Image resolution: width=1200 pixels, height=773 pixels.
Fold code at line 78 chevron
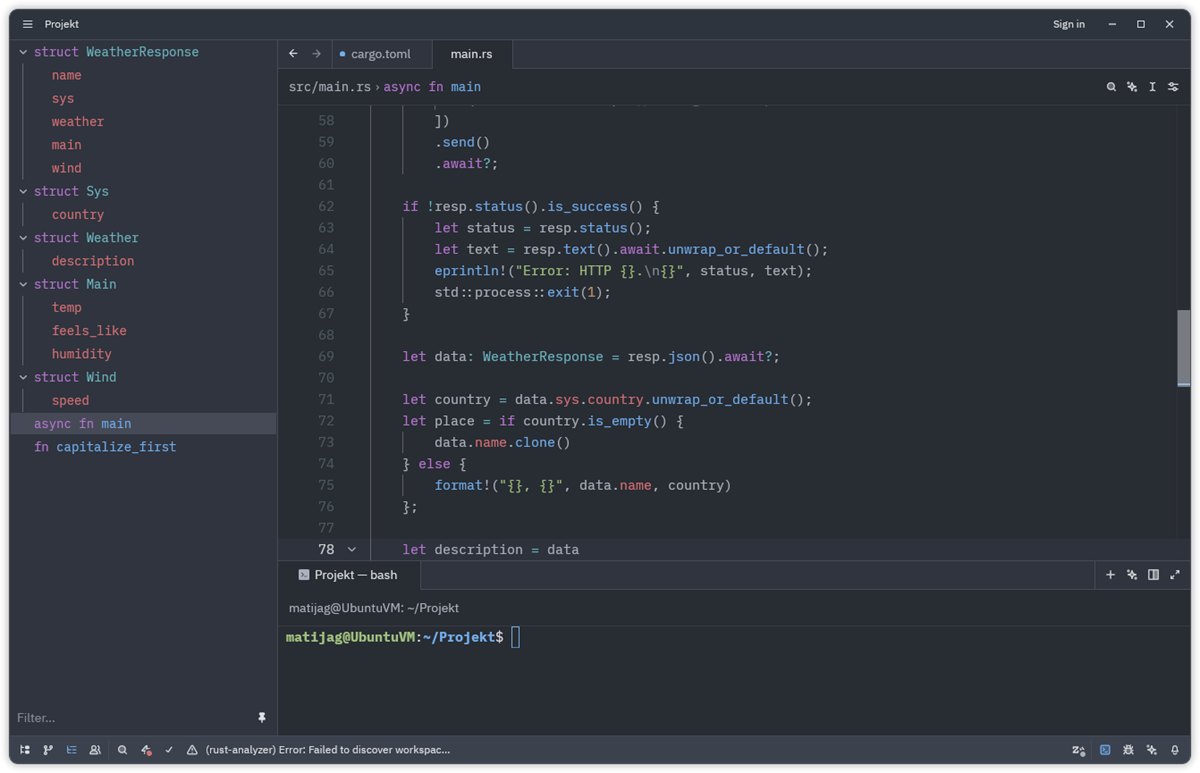coord(351,550)
